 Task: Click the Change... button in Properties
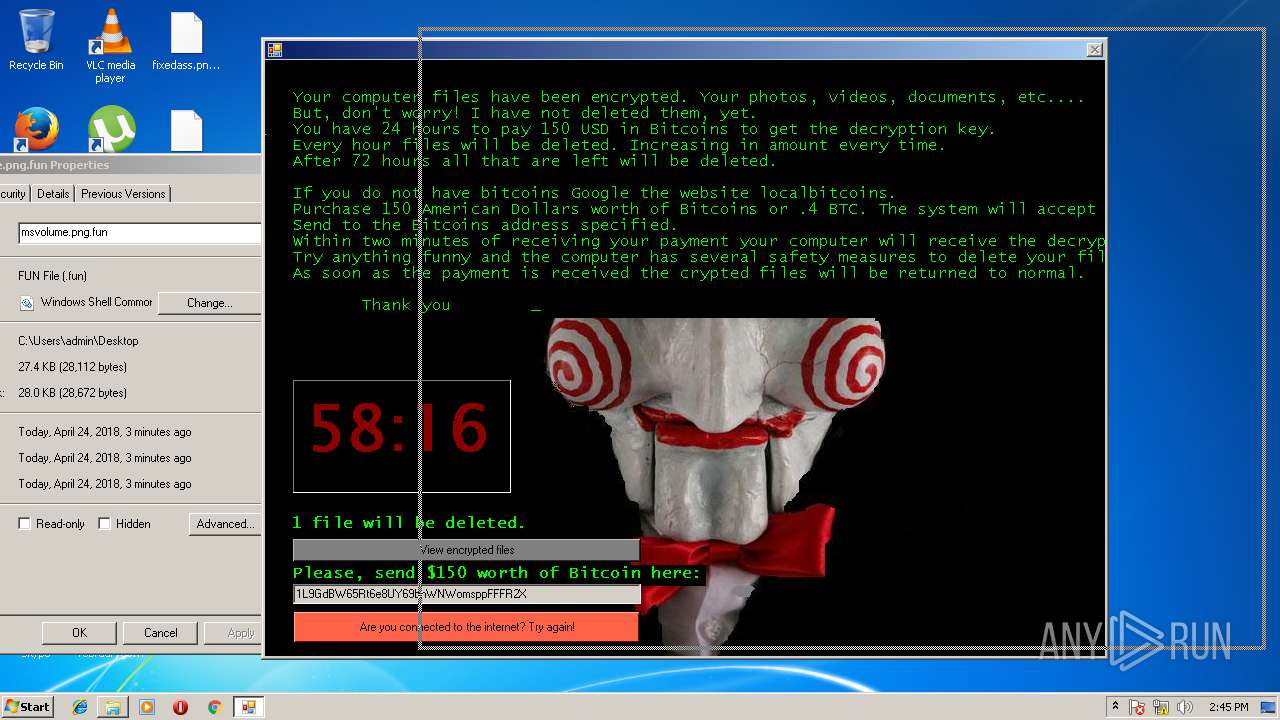209,303
